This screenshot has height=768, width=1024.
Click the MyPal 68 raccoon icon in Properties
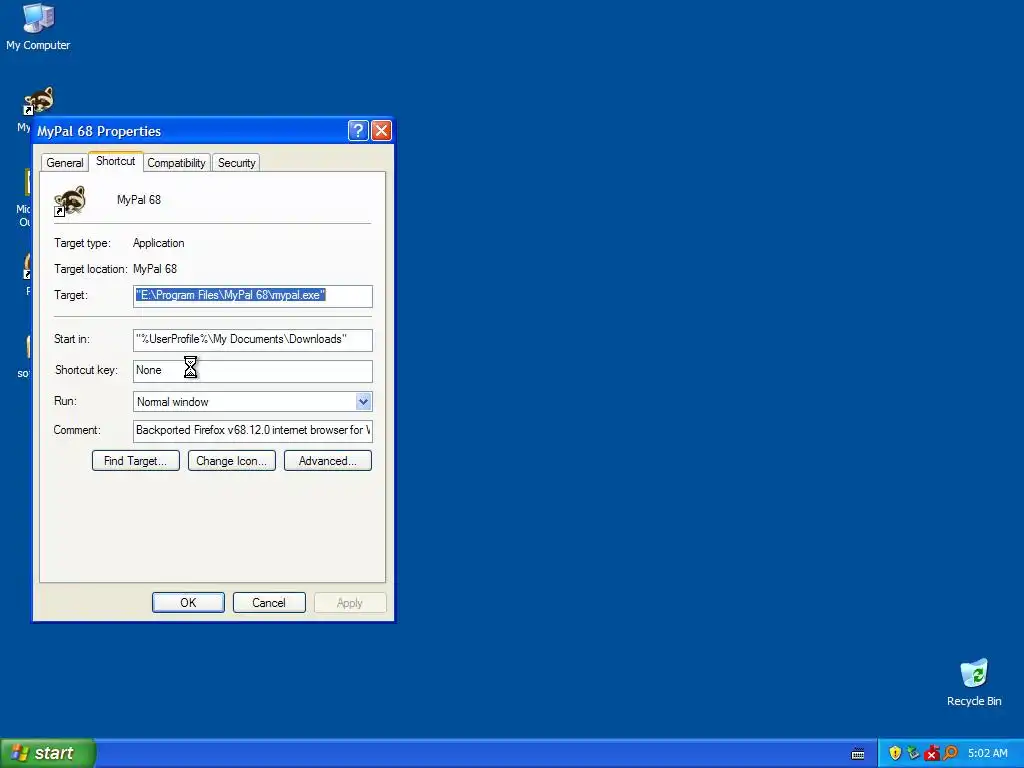click(x=70, y=200)
